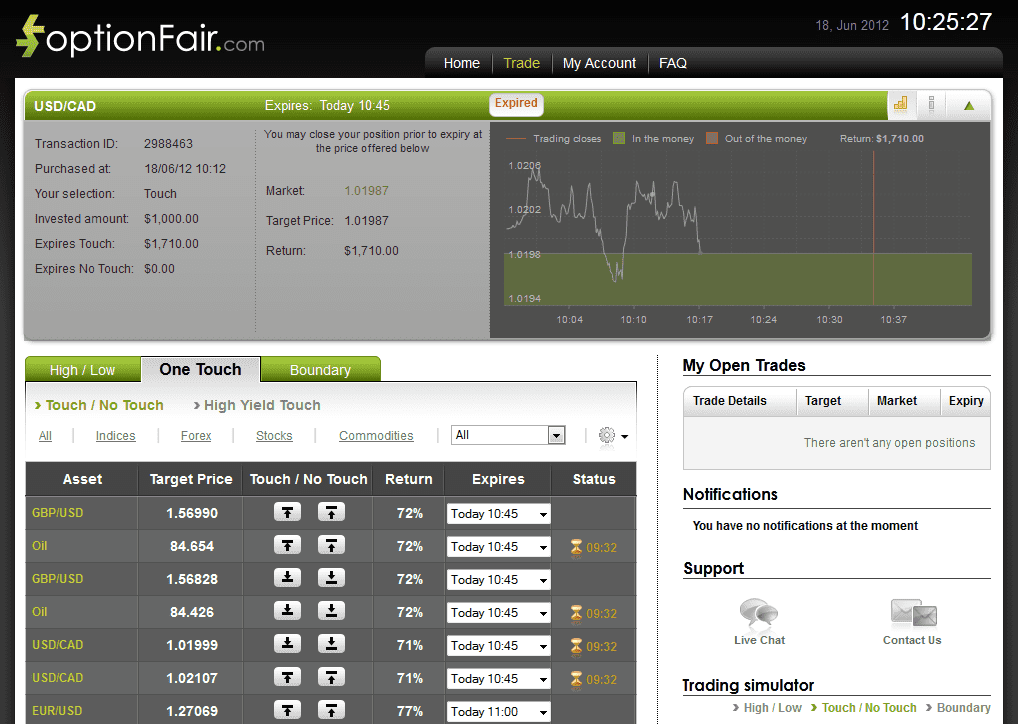Select No Touch for EUR/USD 1.27069

[331, 710]
